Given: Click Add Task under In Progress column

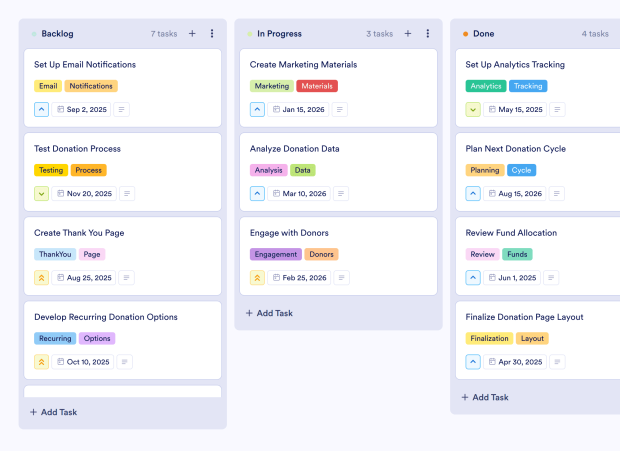Looking at the screenshot, I should (x=270, y=313).
